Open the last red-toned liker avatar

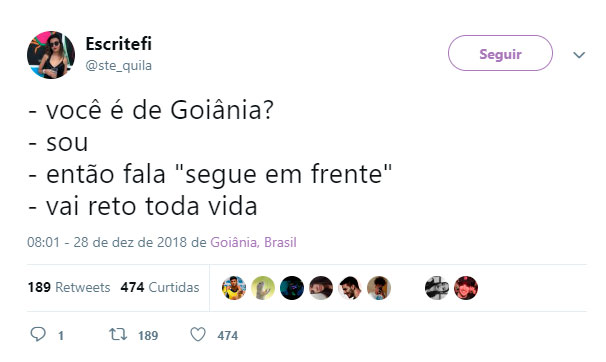click(466, 288)
